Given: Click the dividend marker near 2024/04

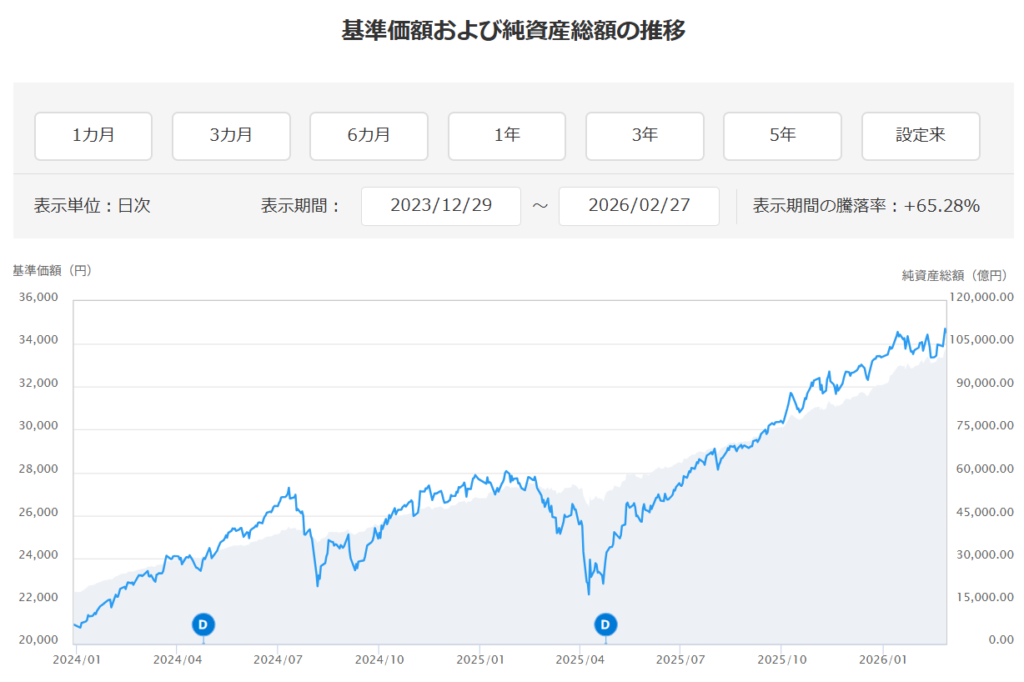Looking at the screenshot, I should coord(203,625).
